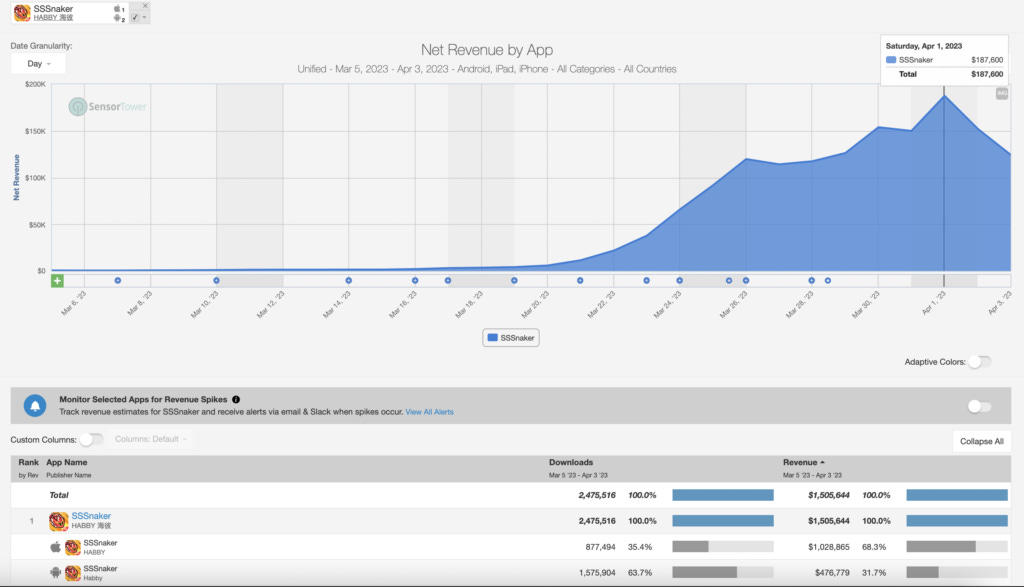Click the blue bell alert icon
Image resolution: width=1024 pixels, height=587 pixels.
(x=35, y=405)
